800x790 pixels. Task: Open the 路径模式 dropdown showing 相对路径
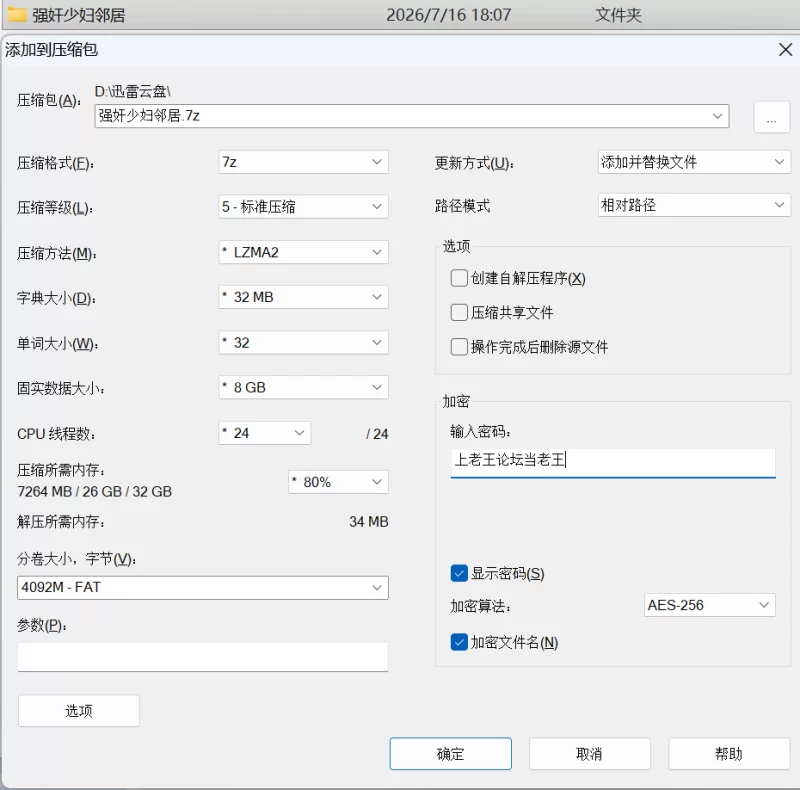(694, 205)
